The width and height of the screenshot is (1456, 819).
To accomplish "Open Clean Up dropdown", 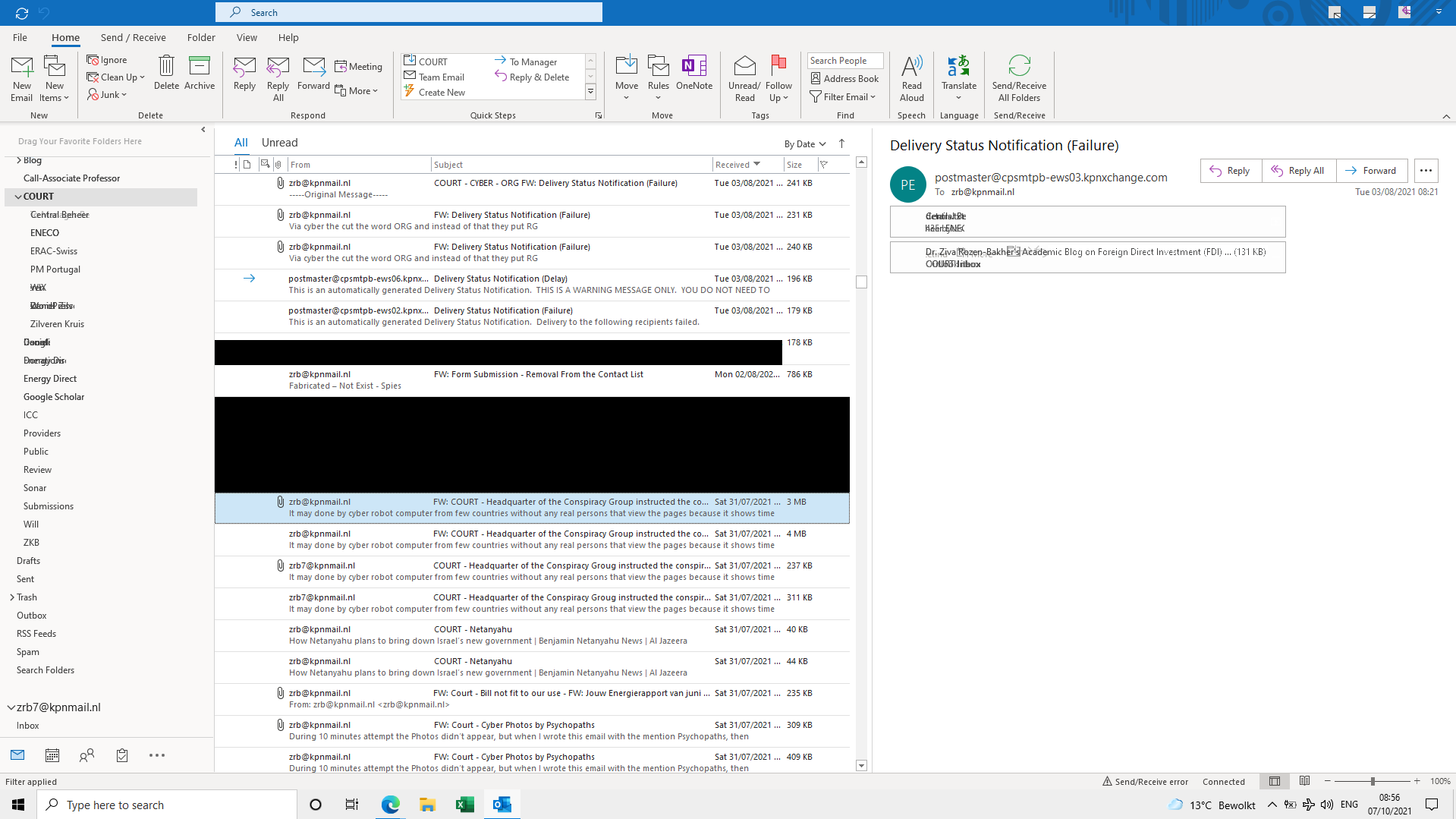I will click(115, 77).
